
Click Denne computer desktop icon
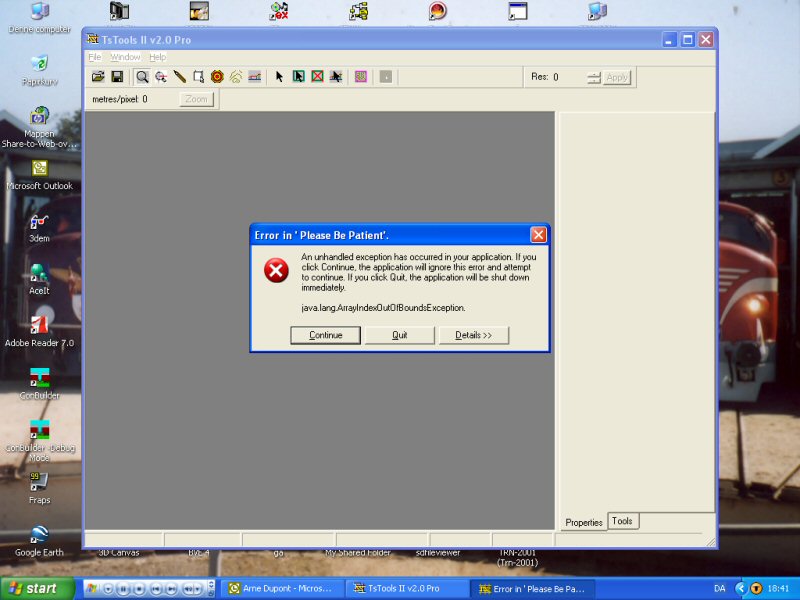point(39,18)
